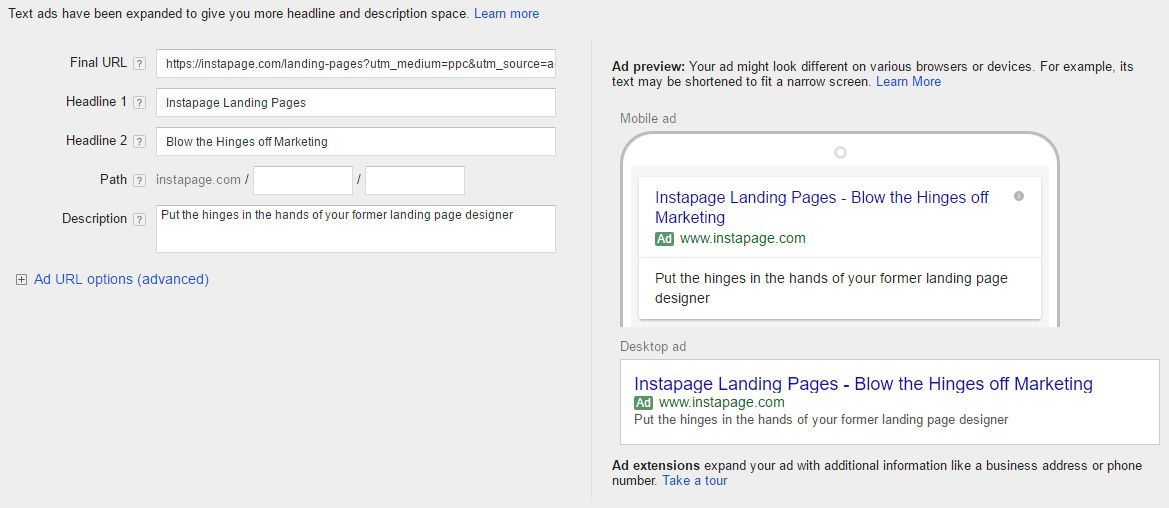Click the Take a tour link
Image resolution: width=1169 pixels, height=508 pixels.
point(694,481)
